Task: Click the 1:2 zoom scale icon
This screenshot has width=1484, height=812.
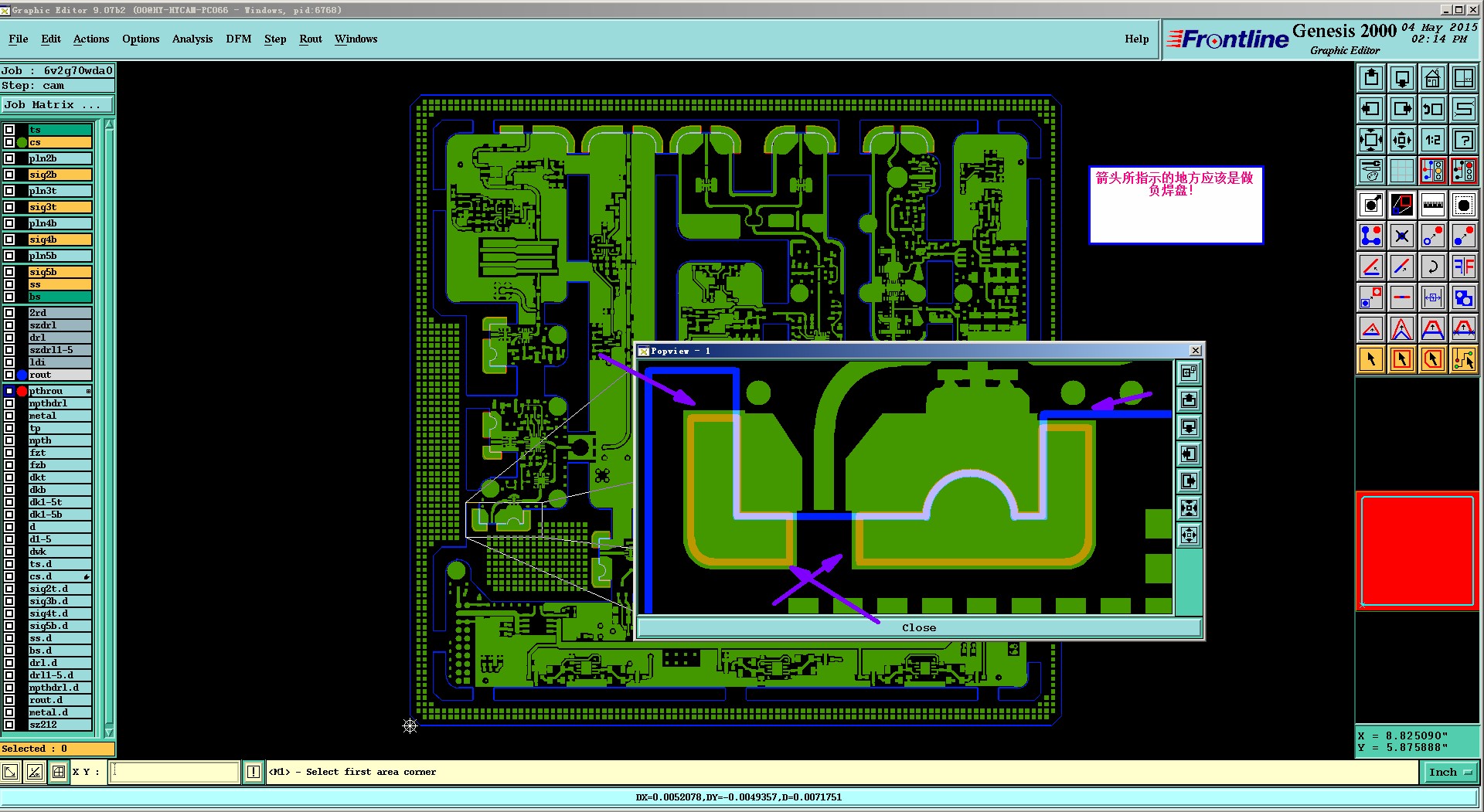Action: point(1432,140)
